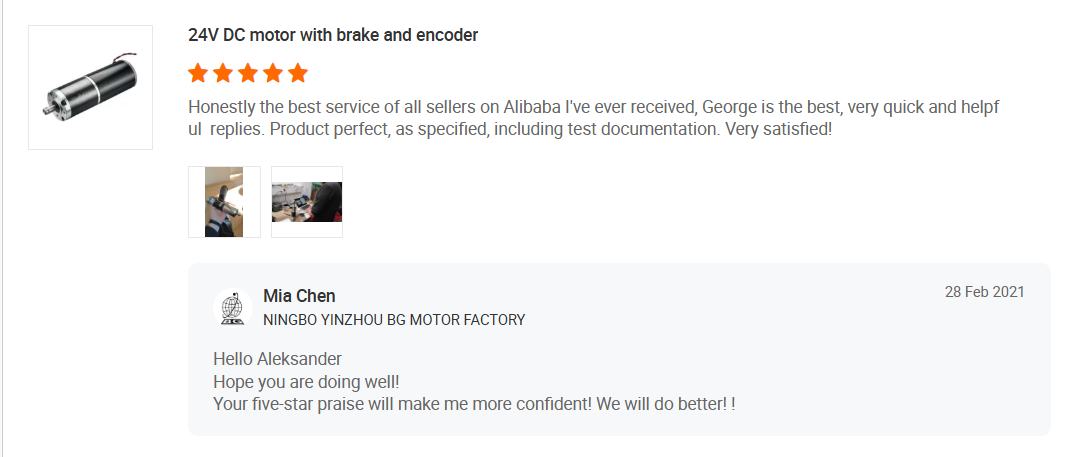Click the seller's globe logo avatar
Viewport: 1079px width, 457px height.
[x=232, y=308]
